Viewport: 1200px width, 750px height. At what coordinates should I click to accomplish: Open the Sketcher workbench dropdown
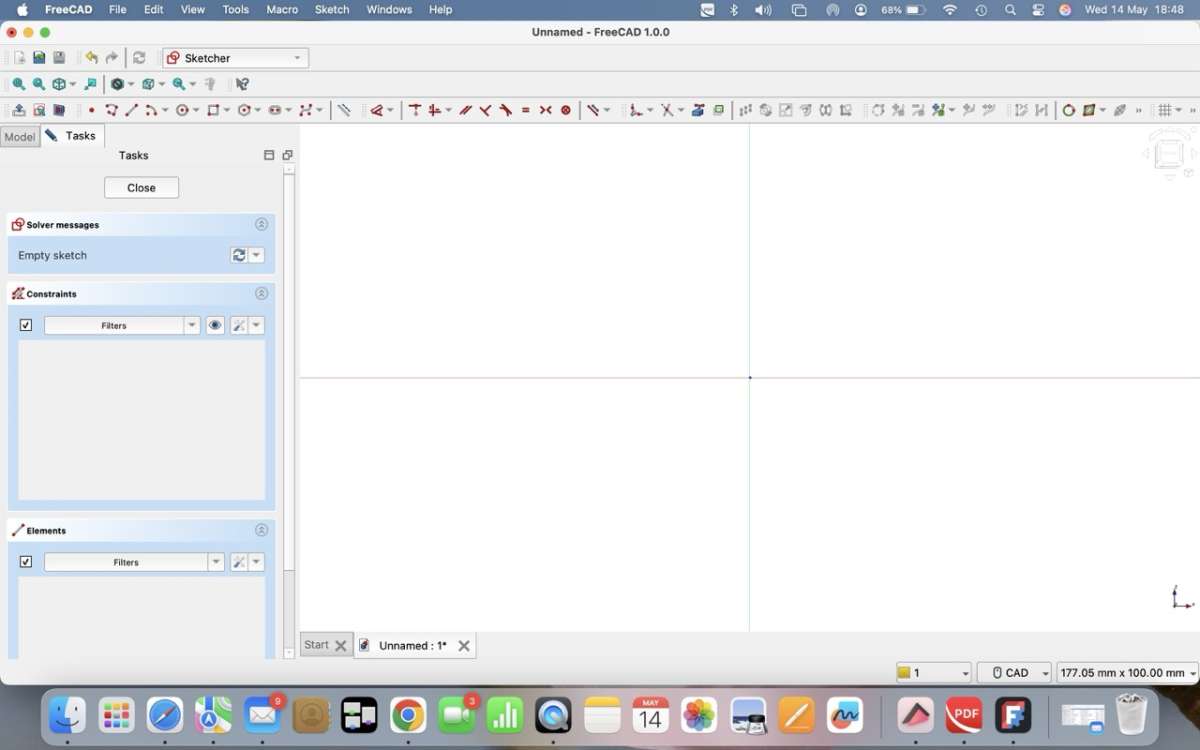click(236, 58)
